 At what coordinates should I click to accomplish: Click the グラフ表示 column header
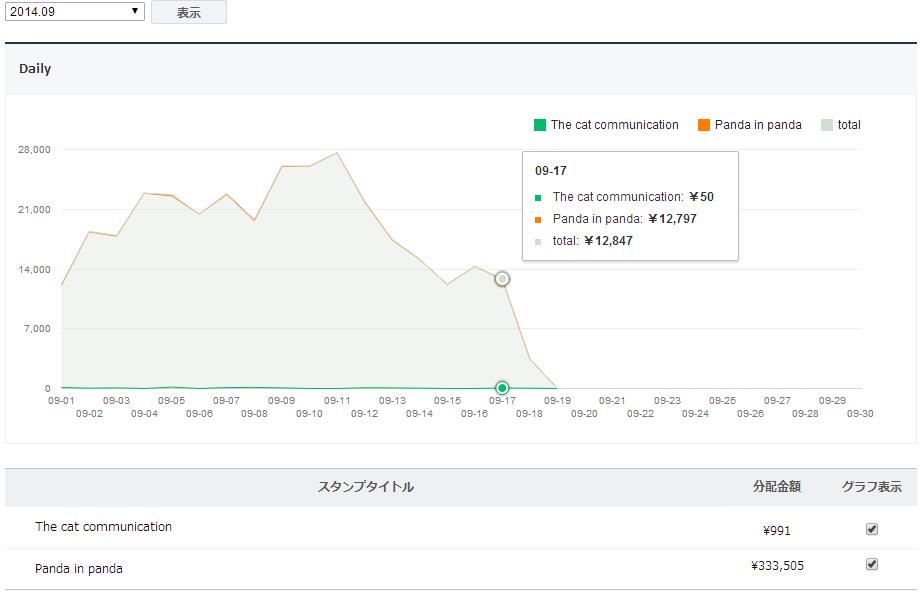[x=871, y=487]
